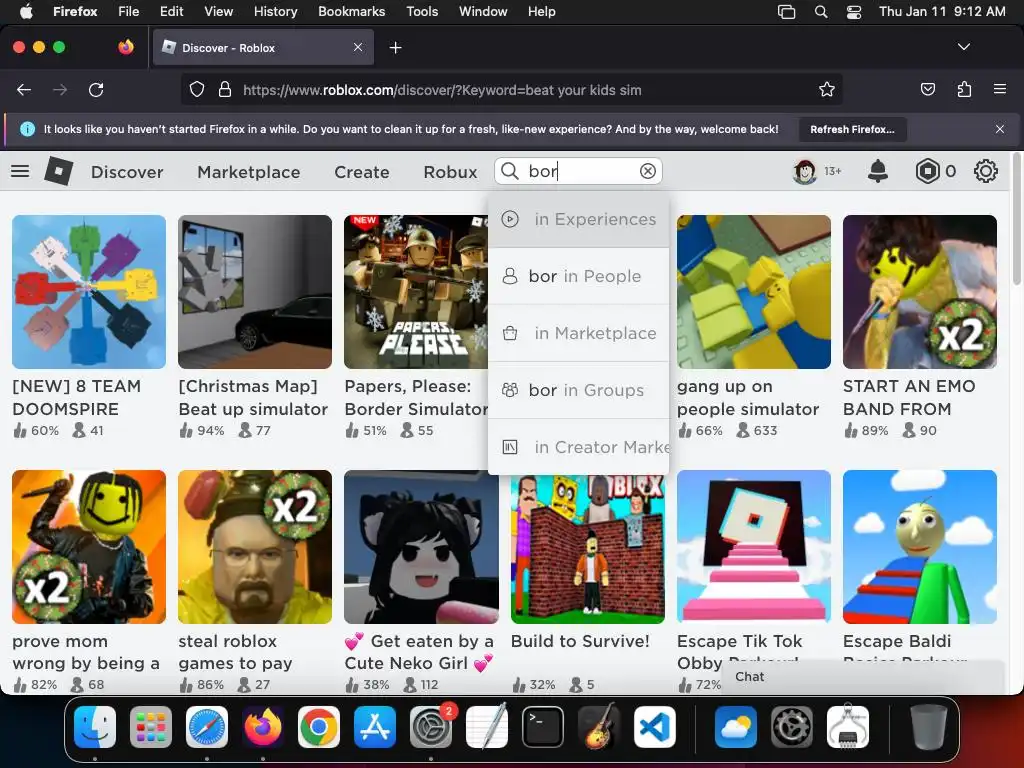
Task: Clear the search box with the X icon
Action: (647, 171)
